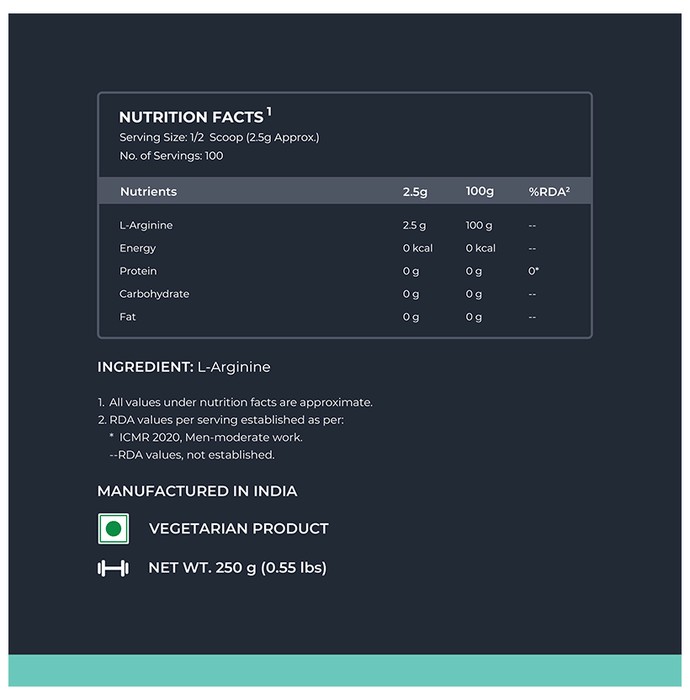Click the Nutrients column header
Screen dimensions: 690x700
click(x=148, y=192)
